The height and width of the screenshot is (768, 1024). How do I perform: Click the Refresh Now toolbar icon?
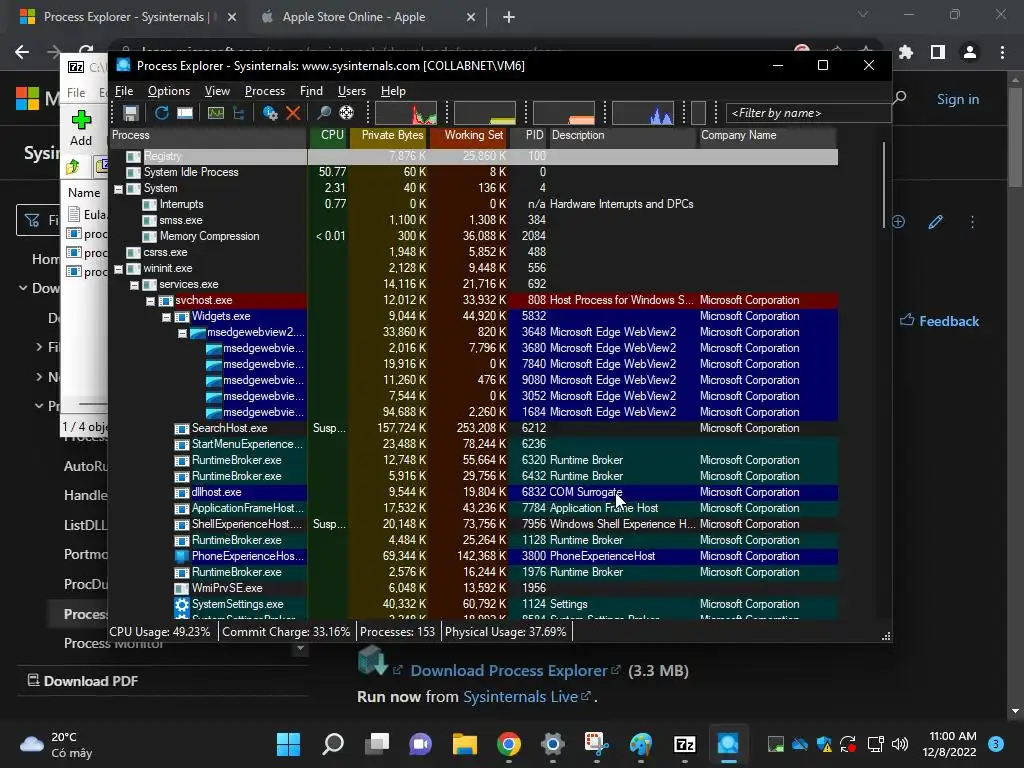(x=161, y=113)
